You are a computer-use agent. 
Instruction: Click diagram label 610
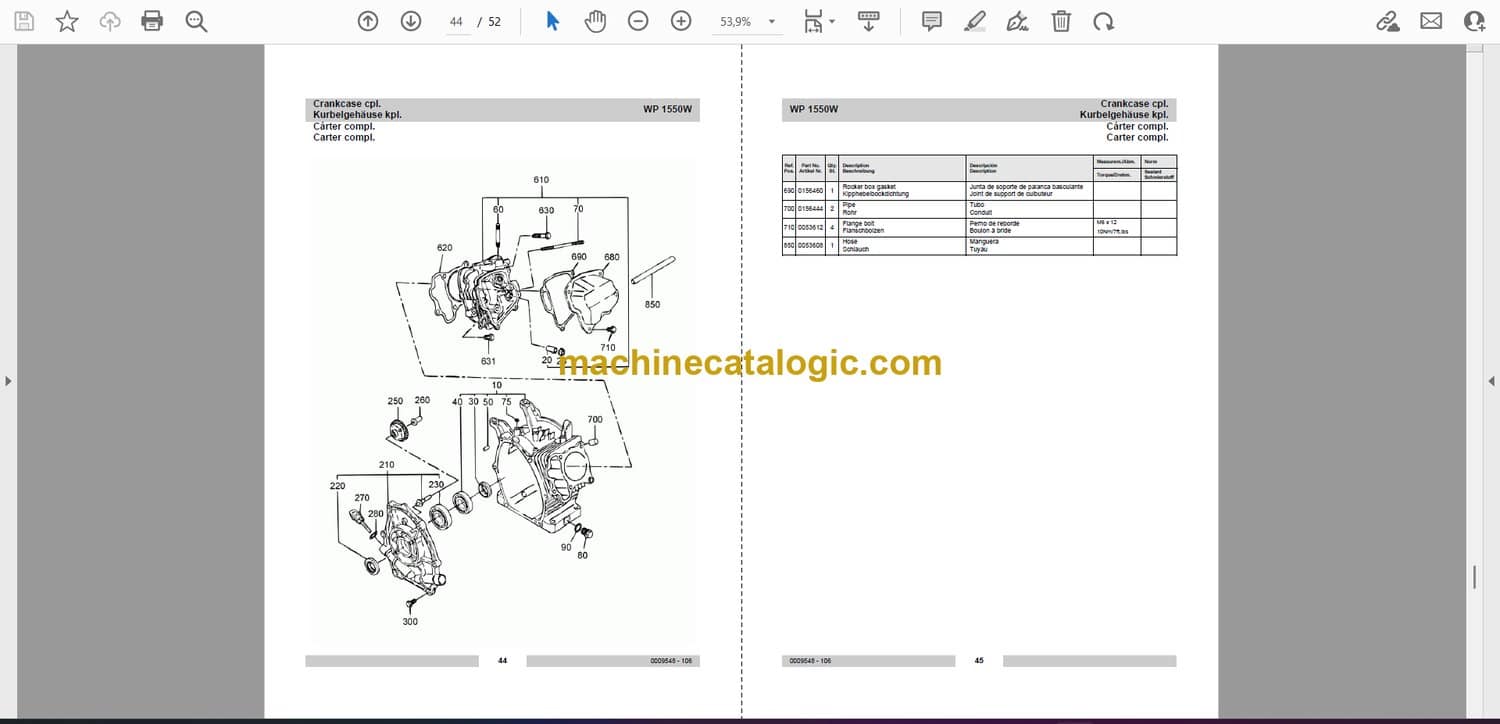pos(541,180)
